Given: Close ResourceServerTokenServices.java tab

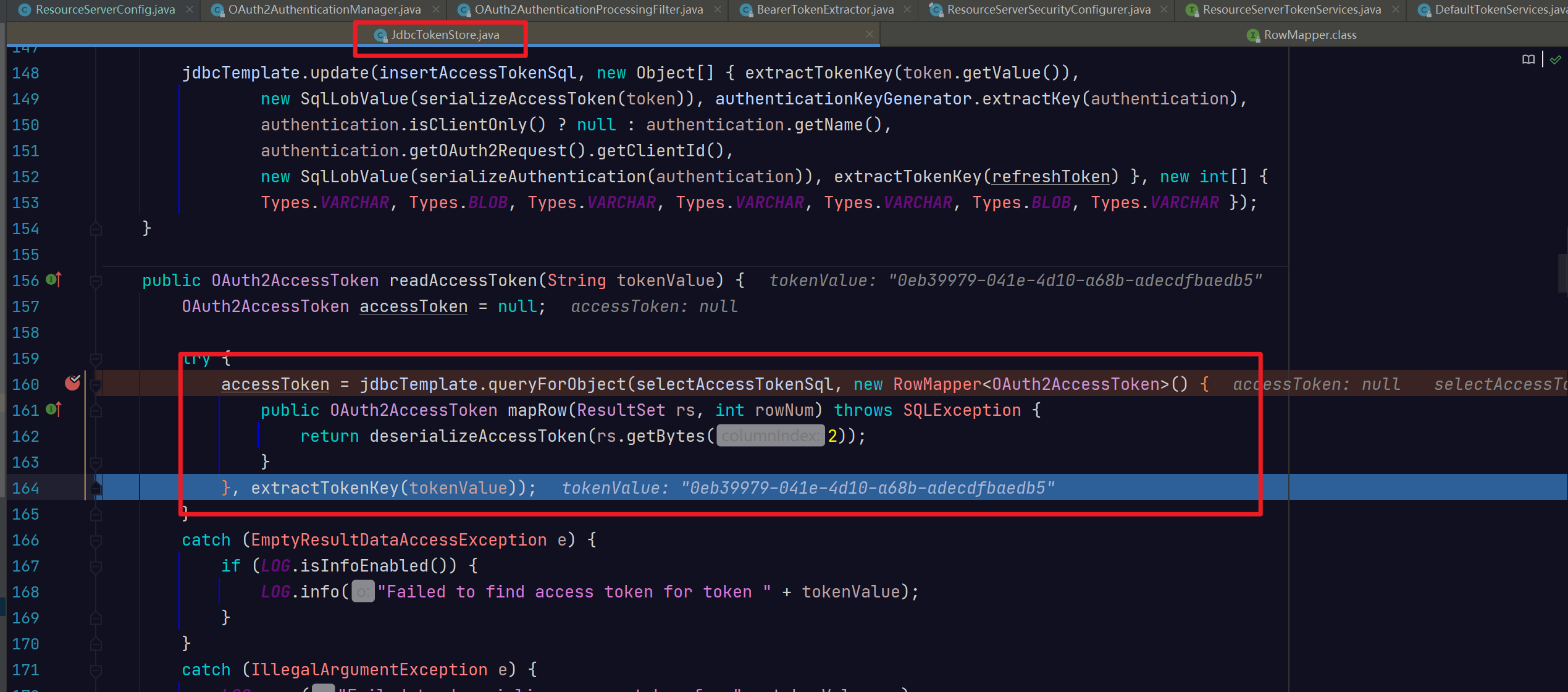Looking at the screenshot, I should (1395, 10).
